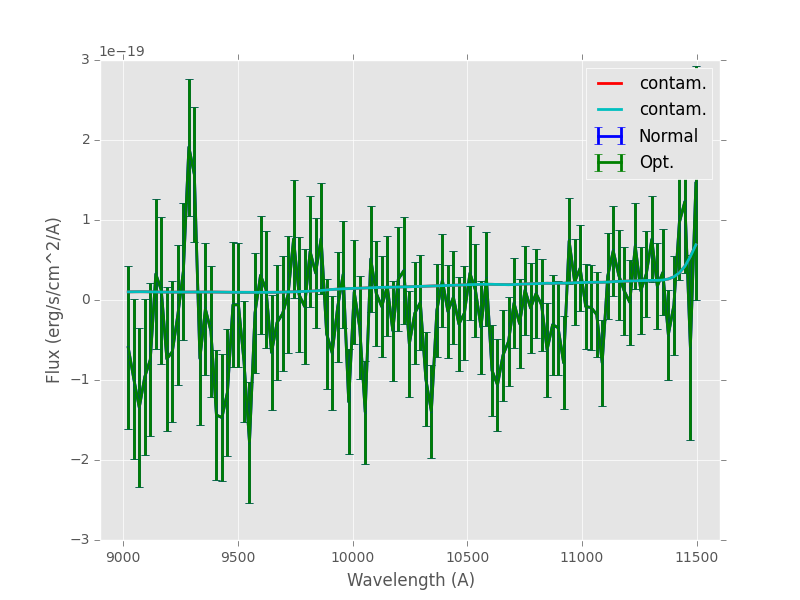Pick the 10500 x-axis tick label
The height and width of the screenshot is (600, 800).
click(467, 554)
